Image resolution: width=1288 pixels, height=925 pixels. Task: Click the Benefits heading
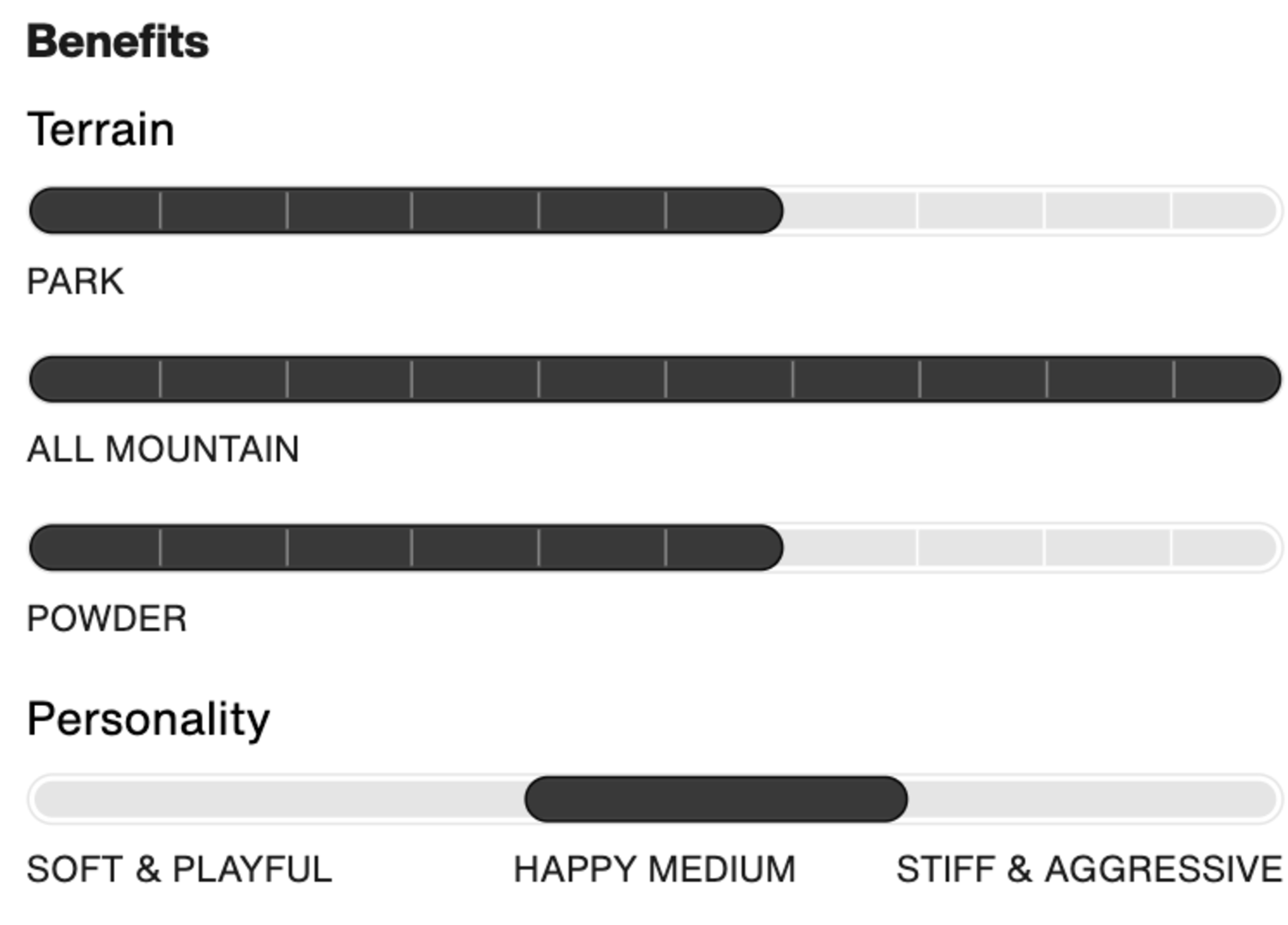coord(118,41)
